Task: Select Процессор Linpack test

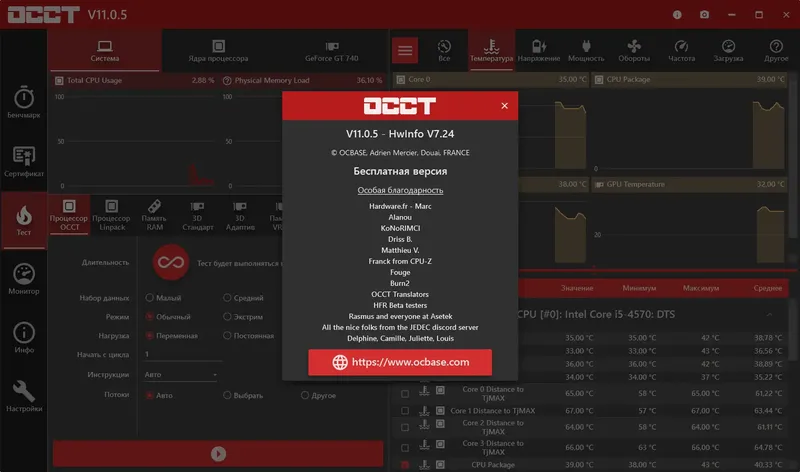Action: coord(112,215)
